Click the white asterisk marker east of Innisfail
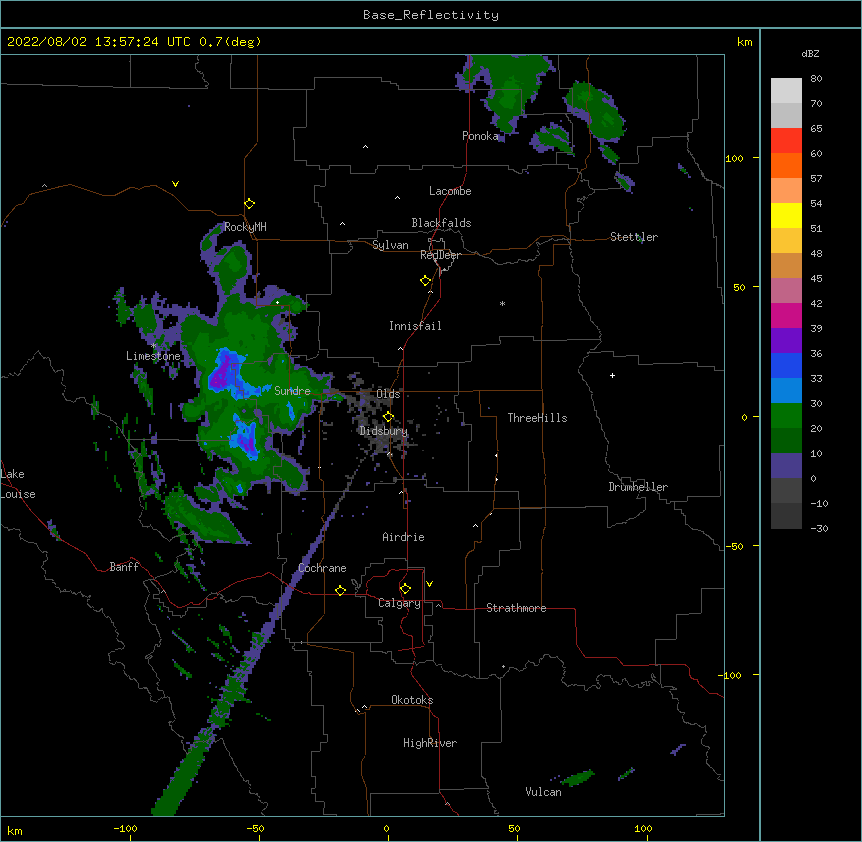 point(502,303)
